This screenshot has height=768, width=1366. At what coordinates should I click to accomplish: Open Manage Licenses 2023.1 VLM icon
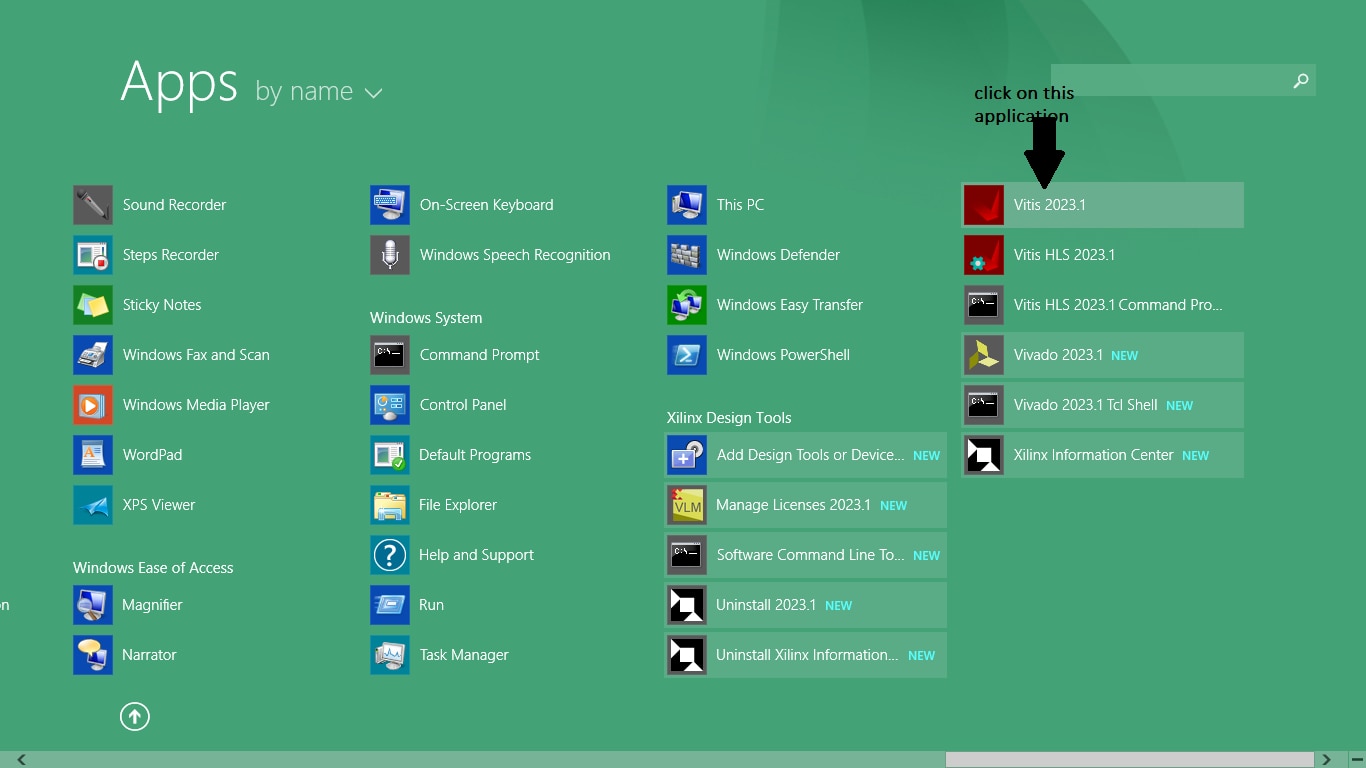(687, 505)
